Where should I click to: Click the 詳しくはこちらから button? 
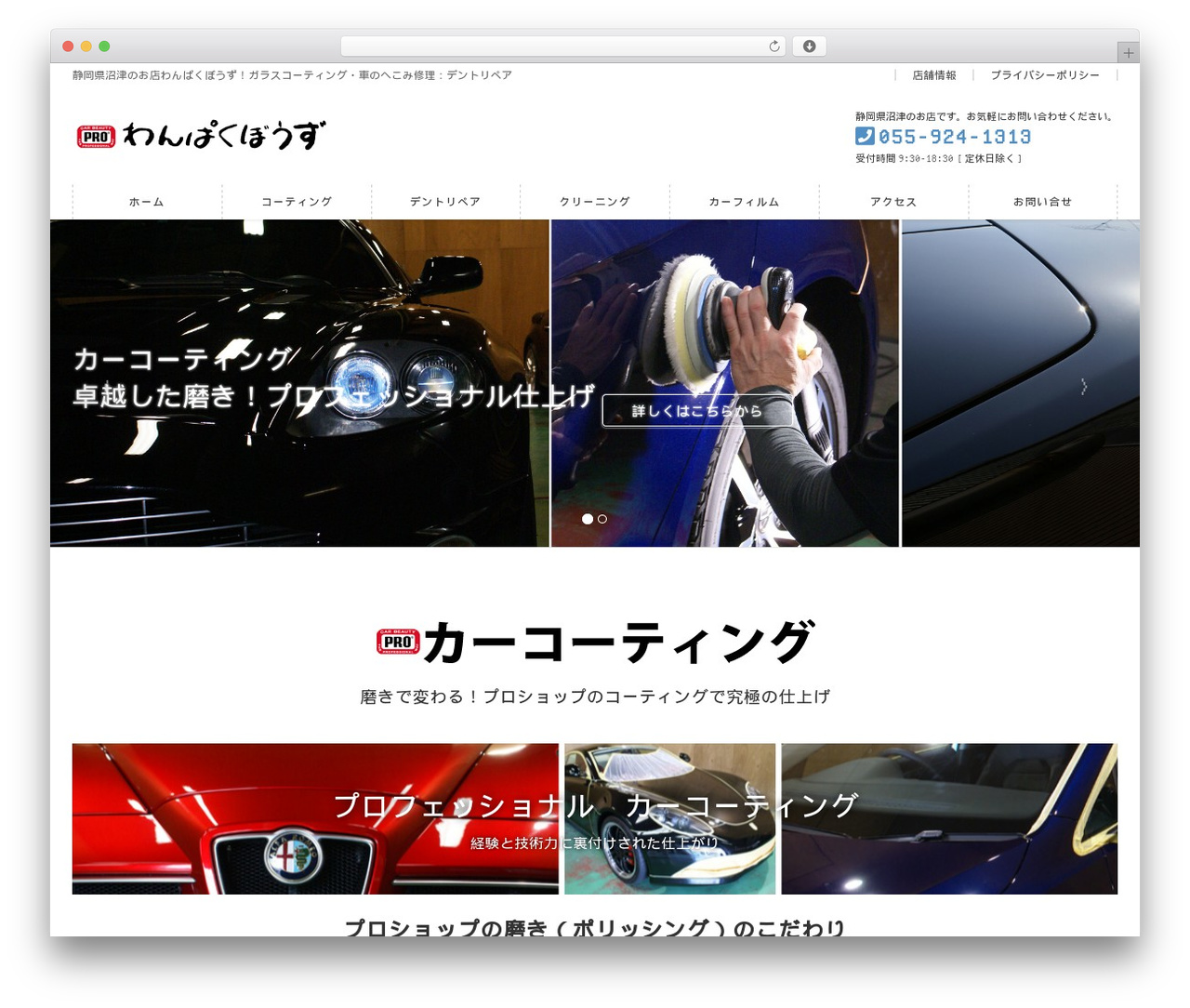(x=697, y=410)
